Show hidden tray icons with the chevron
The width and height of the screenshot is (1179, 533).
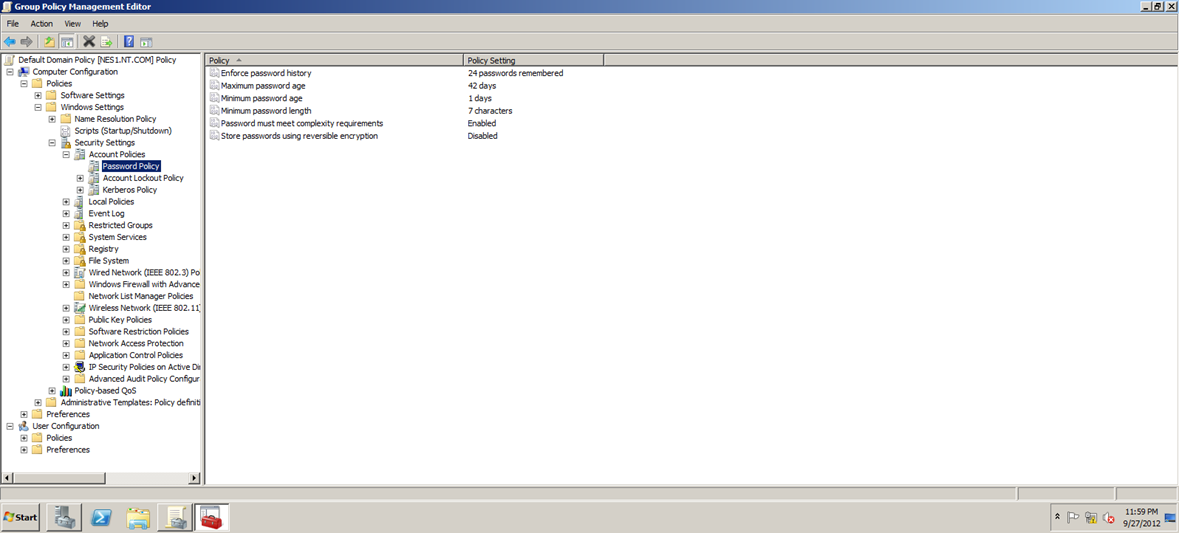pos(1059,517)
